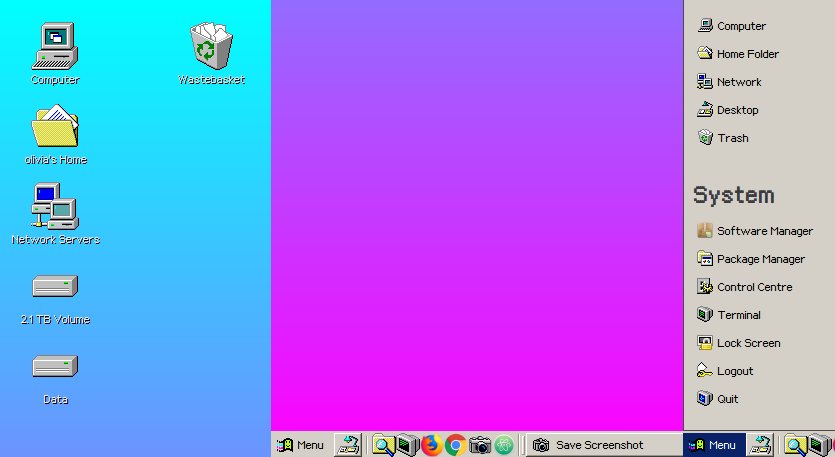This screenshot has width=835, height=457.
Task: Select Network in the menu panel
Action: [x=730, y=82]
